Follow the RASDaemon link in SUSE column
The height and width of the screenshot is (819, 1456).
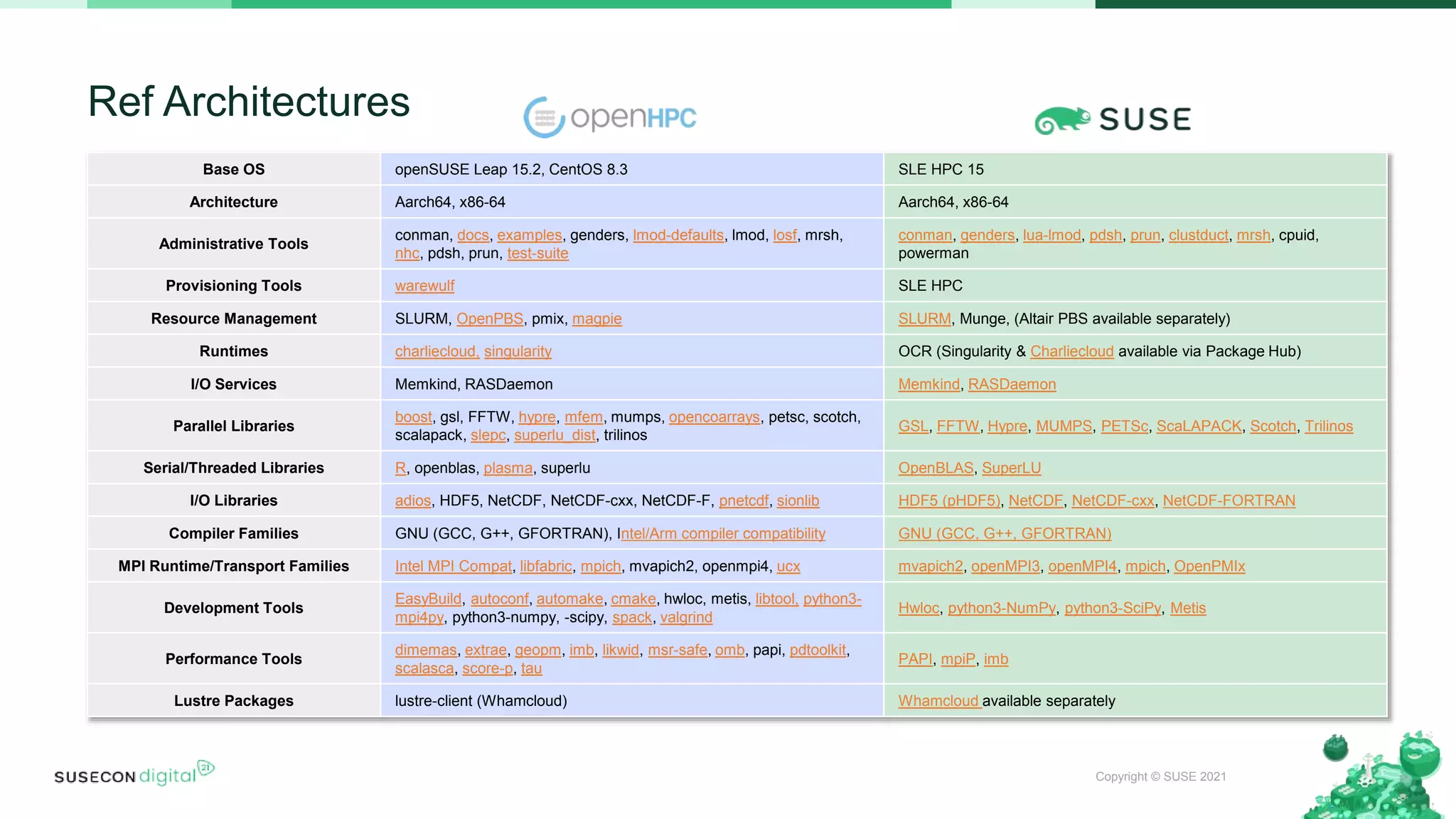pos(1012,384)
